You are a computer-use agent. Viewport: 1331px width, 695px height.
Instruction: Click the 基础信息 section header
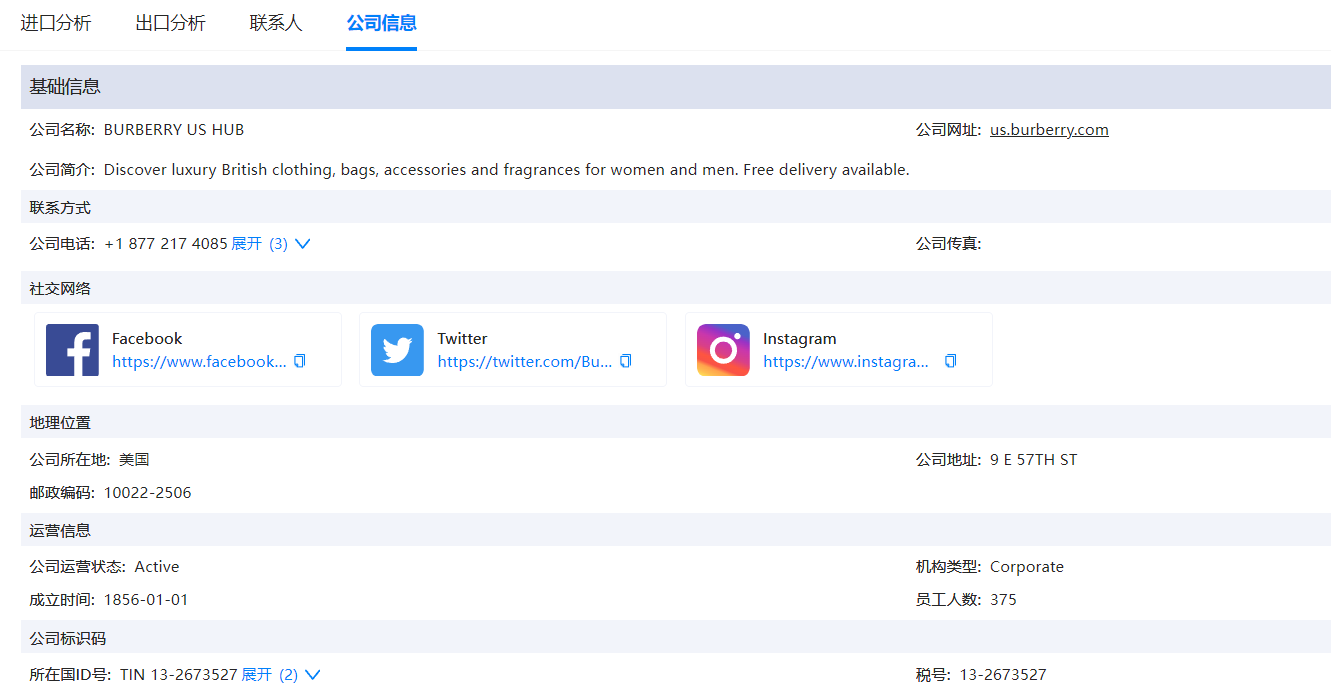[63, 87]
